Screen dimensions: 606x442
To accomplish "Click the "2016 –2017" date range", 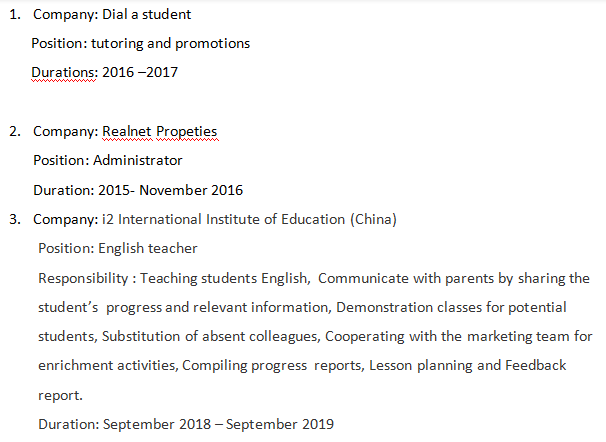I will coord(140,73).
